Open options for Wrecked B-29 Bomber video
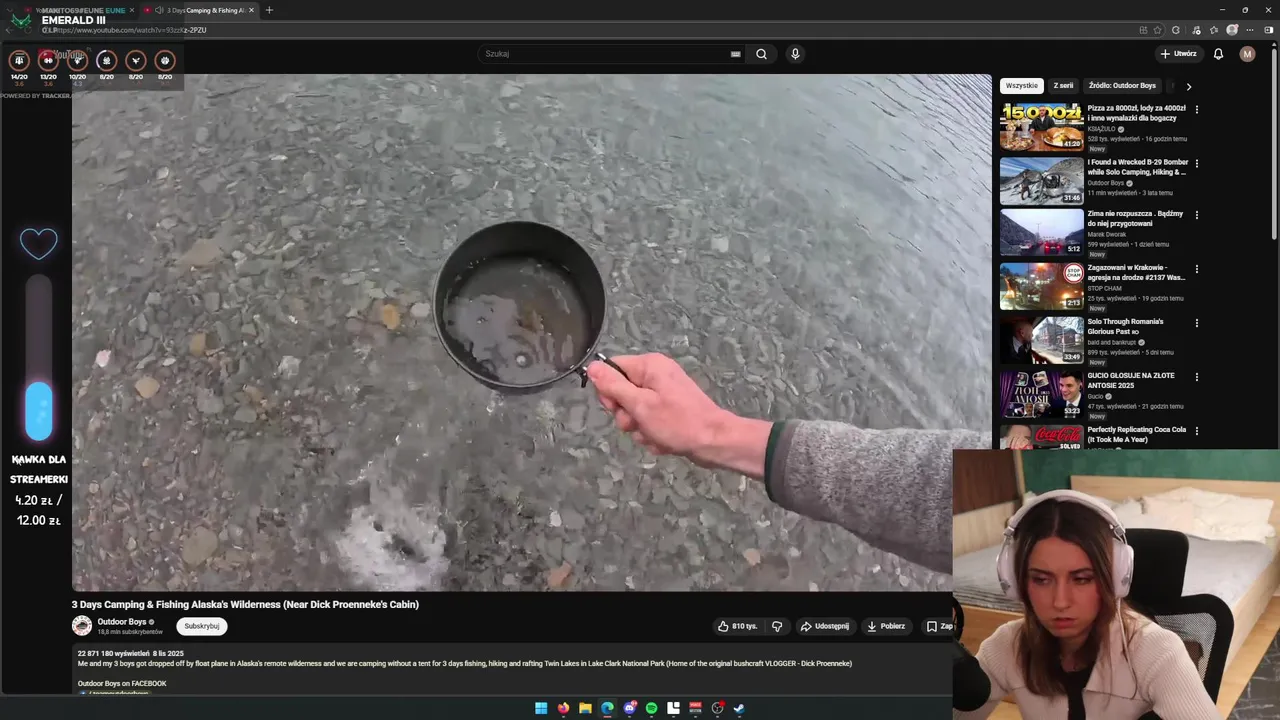This screenshot has width=1280, height=720. tap(1197, 163)
